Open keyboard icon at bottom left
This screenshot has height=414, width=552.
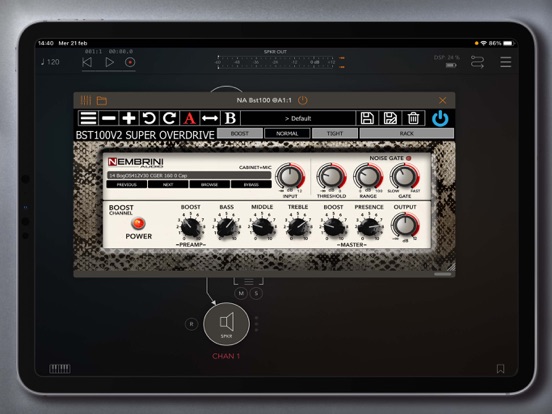59,369
